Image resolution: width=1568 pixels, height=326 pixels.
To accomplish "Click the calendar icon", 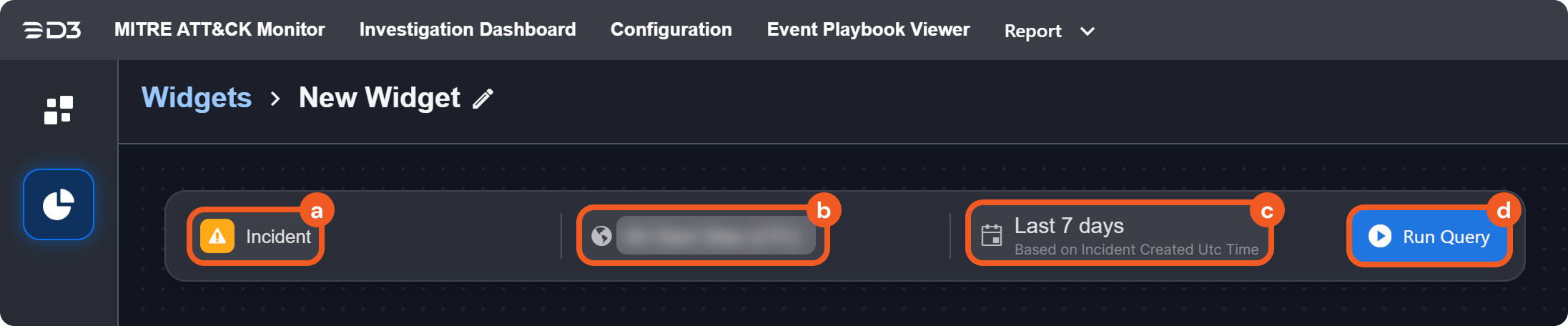I will pos(992,235).
